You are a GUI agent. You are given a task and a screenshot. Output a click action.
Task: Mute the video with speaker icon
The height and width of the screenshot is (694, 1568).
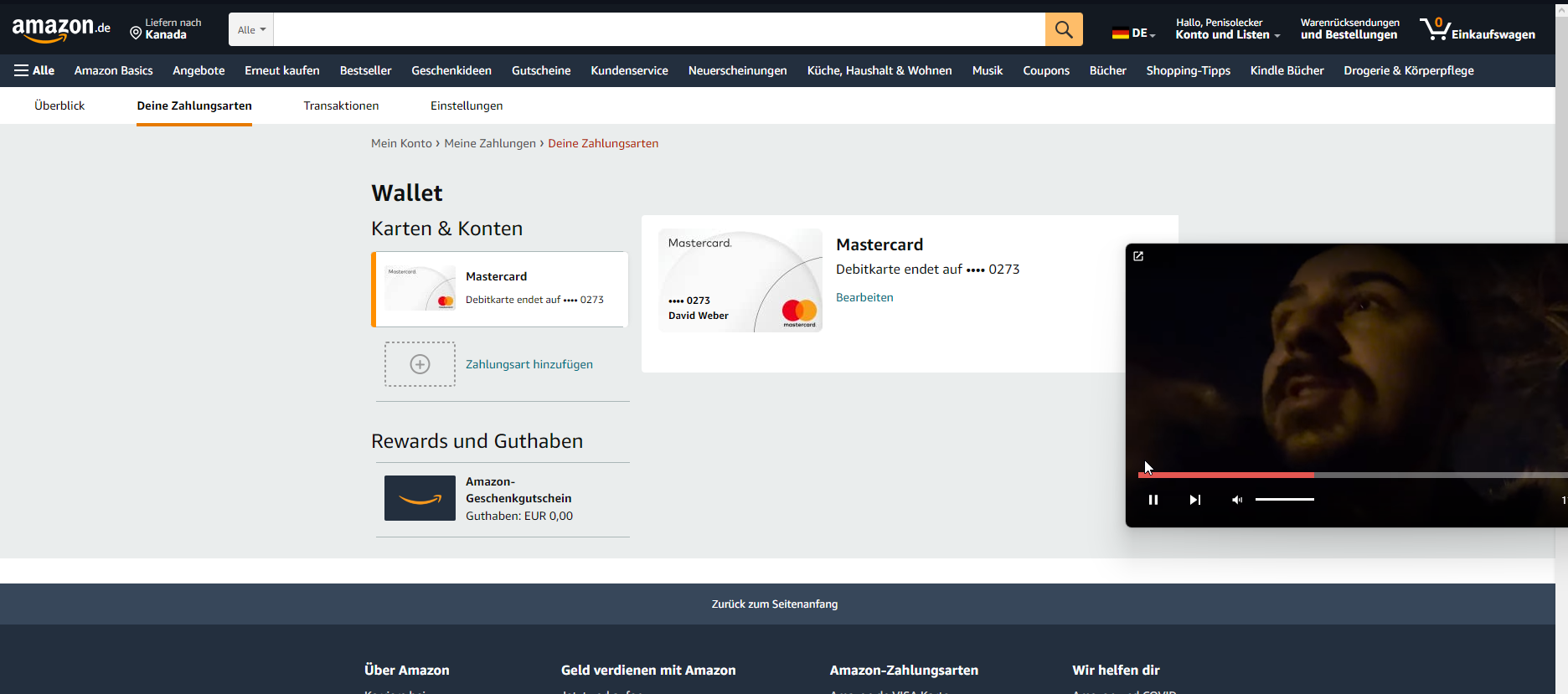1236,500
